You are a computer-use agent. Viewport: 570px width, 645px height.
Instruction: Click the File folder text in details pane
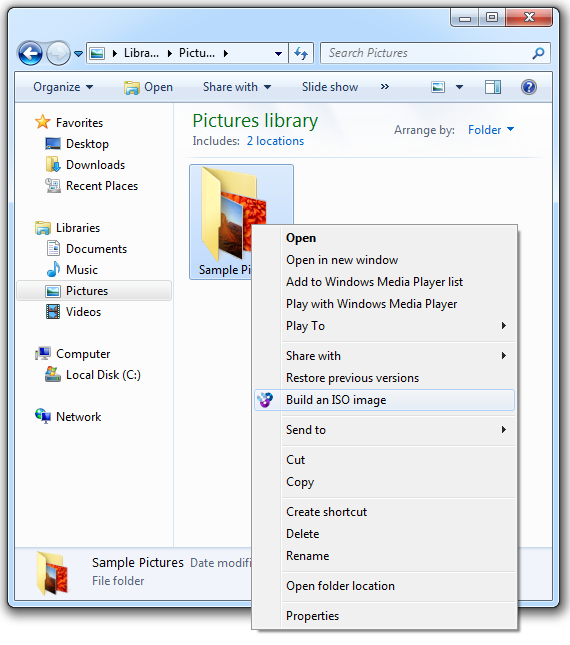click(118, 581)
